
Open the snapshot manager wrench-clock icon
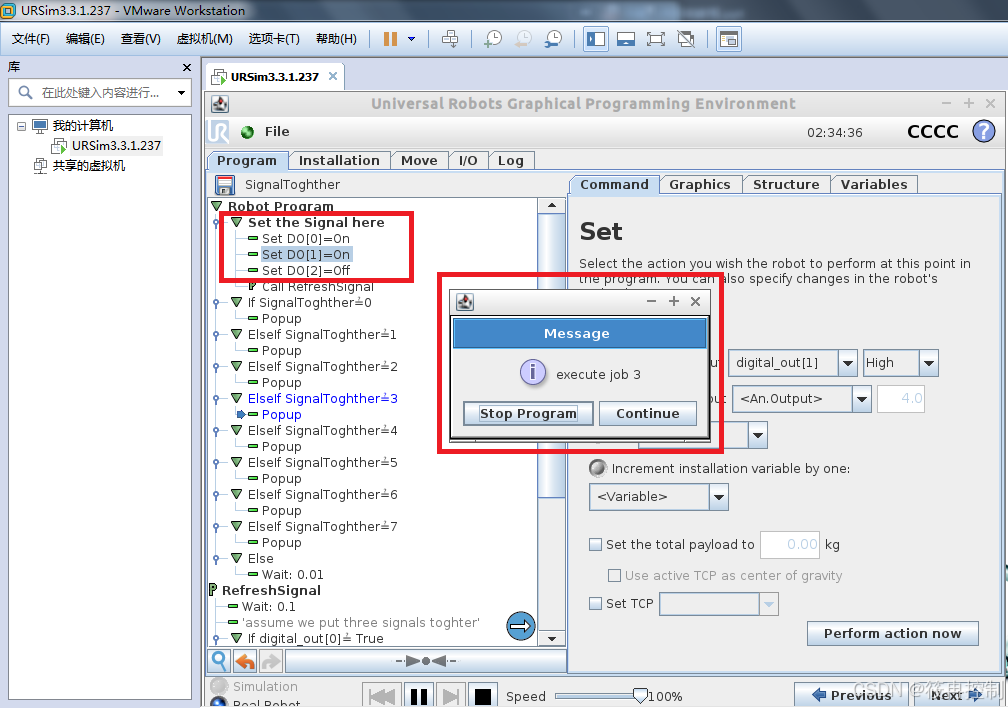tap(554, 39)
